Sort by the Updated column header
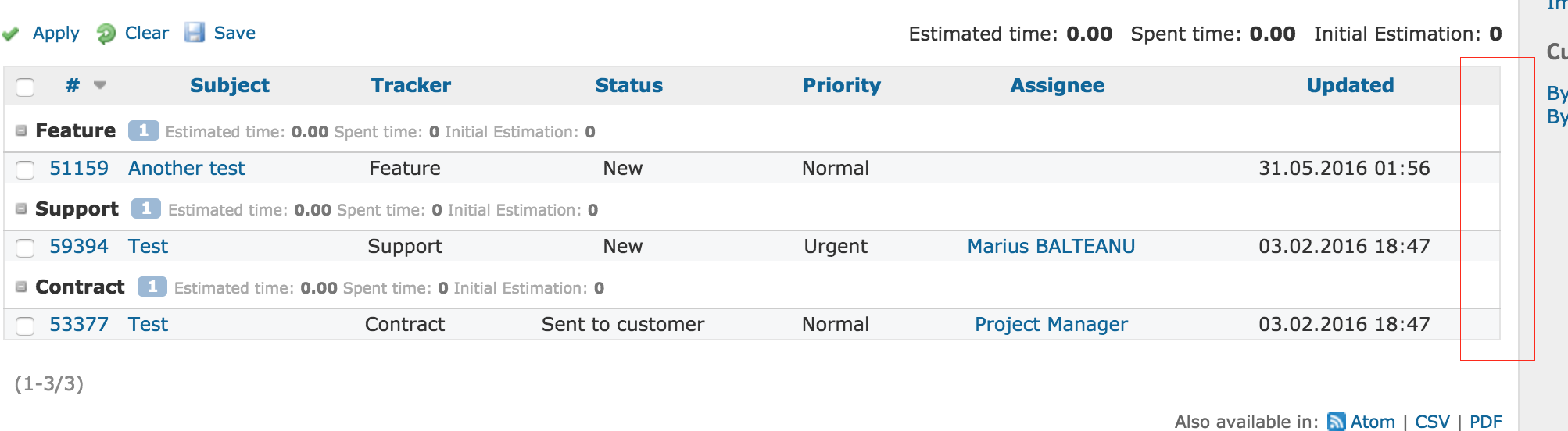1568x431 pixels. tap(1350, 85)
